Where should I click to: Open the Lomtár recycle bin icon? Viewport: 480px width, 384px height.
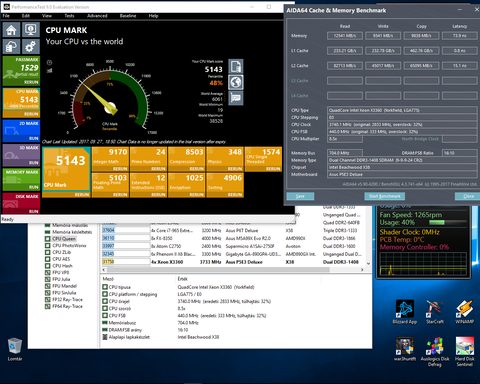point(15,349)
